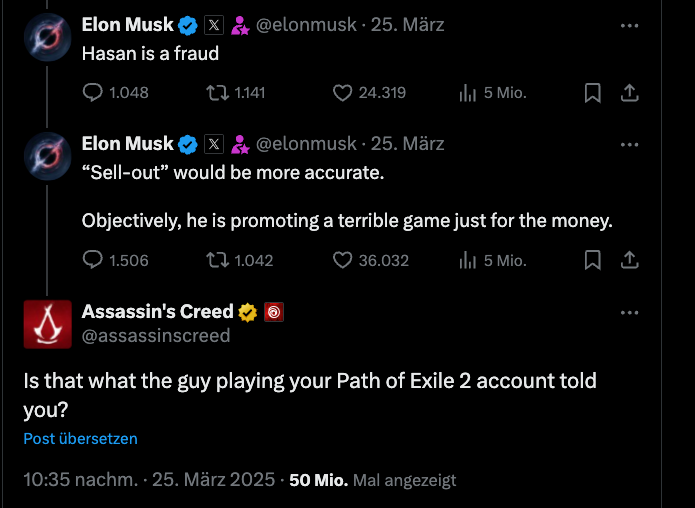Reply to the "Hasan is a fraud" tweet
This screenshot has width=695, height=508.
click(93, 93)
